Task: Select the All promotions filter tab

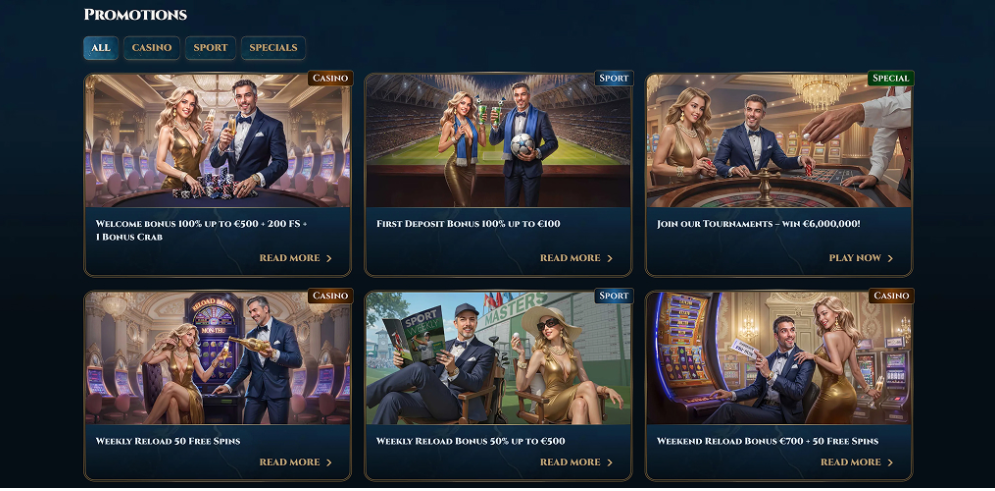Action: click(101, 48)
